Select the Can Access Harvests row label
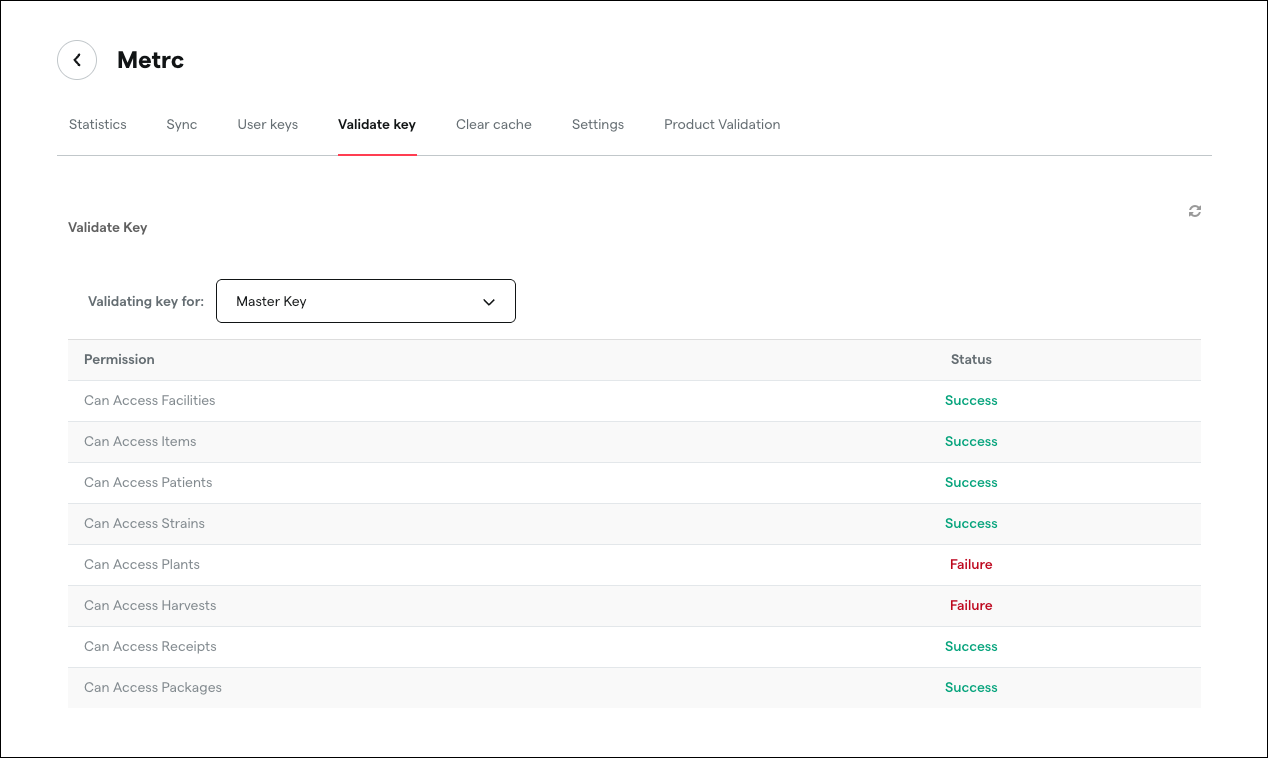Image resolution: width=1268 pixels, height=758 pixels. [150, 605]
